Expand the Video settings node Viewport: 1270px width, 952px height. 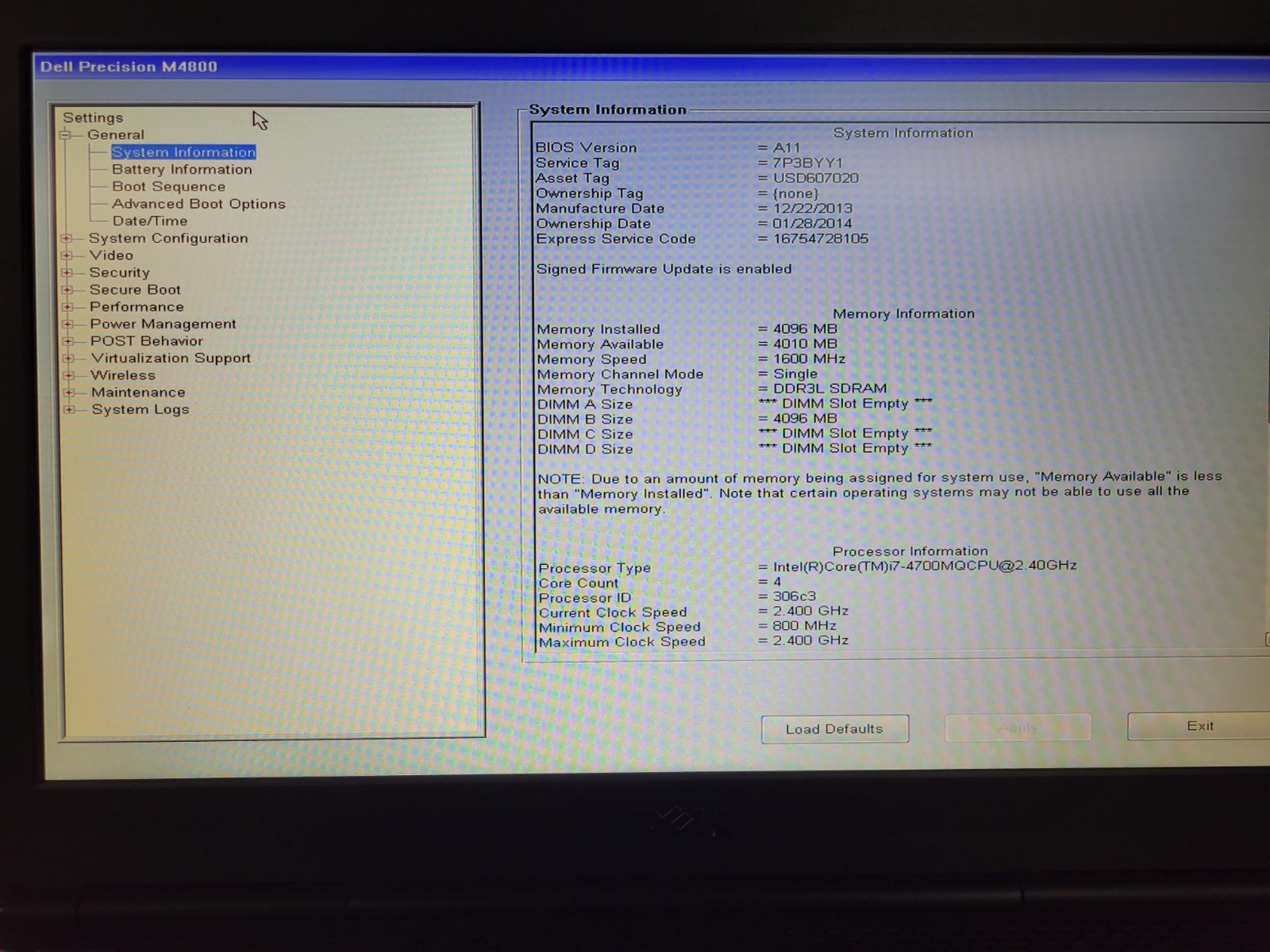click(x=67, y=256)
